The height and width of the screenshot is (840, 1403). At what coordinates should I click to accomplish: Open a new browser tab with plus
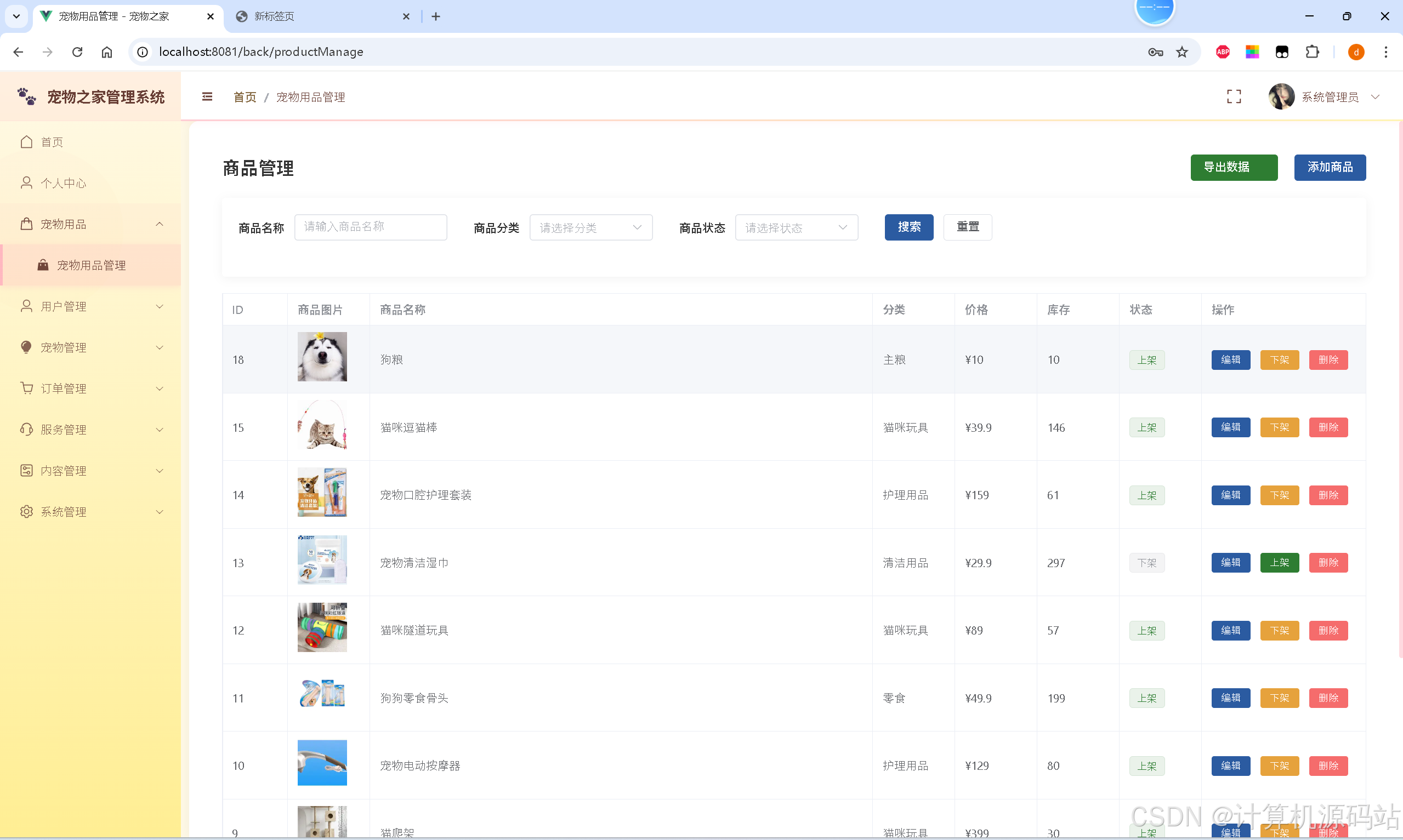pyautogui.click(x=435, y=16)
